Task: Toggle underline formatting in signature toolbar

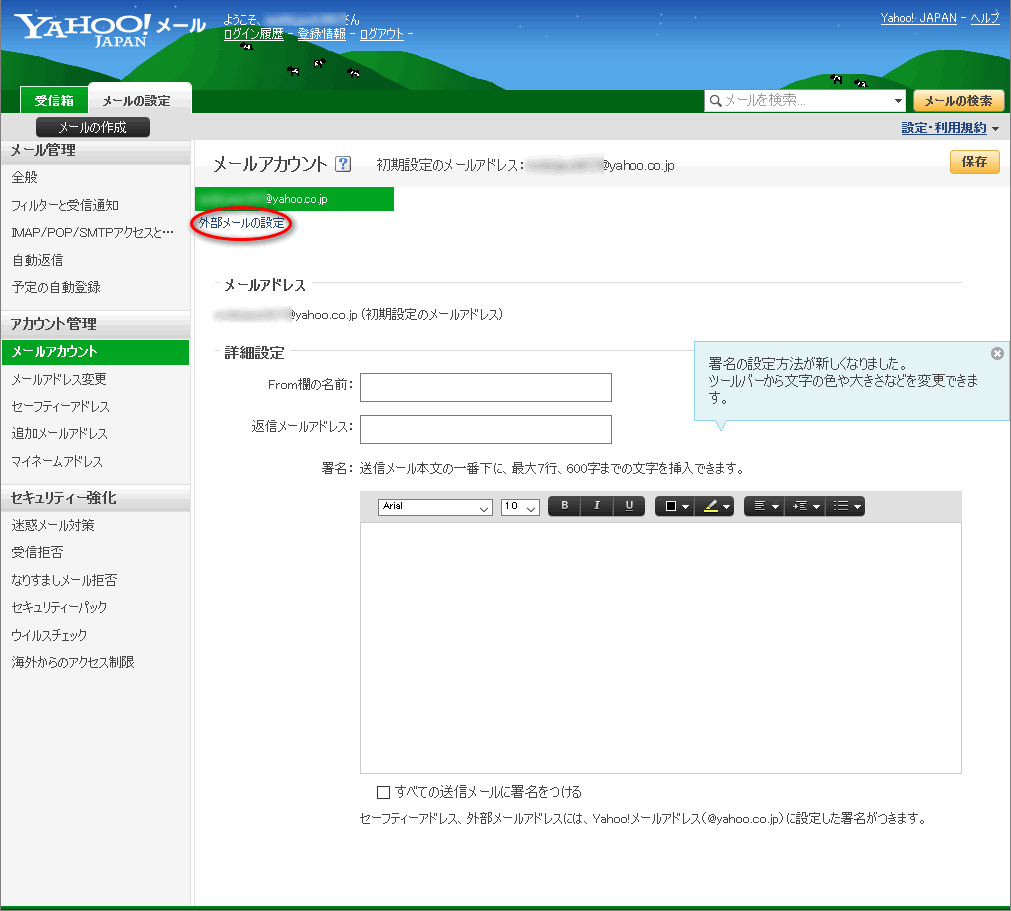Action: coord(629,506)
